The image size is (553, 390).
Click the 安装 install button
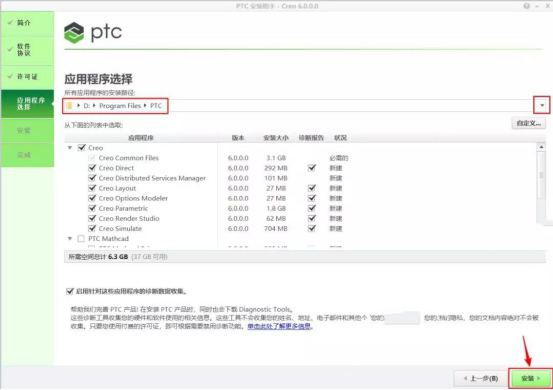point(531,378)
